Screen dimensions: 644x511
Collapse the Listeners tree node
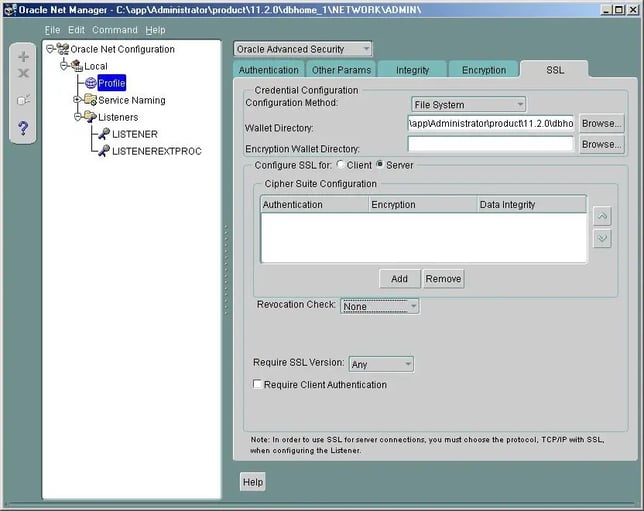[x=77, y=117]
